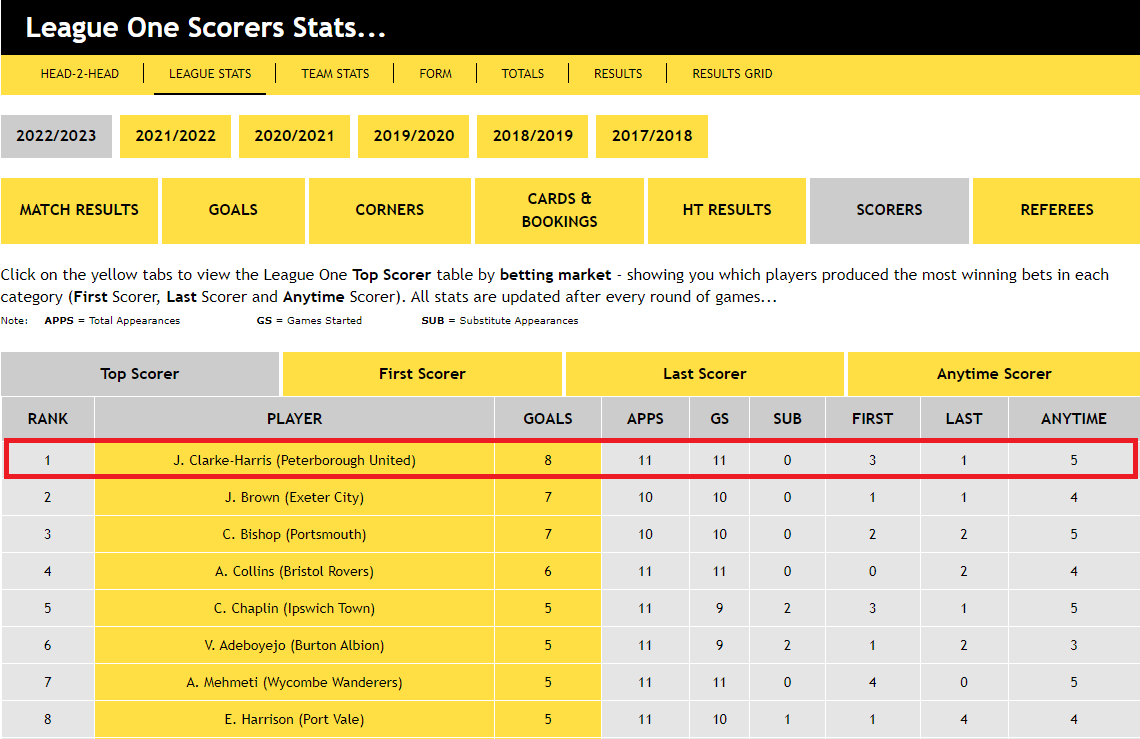Open the TEAM STATS tab

(332, 73)
